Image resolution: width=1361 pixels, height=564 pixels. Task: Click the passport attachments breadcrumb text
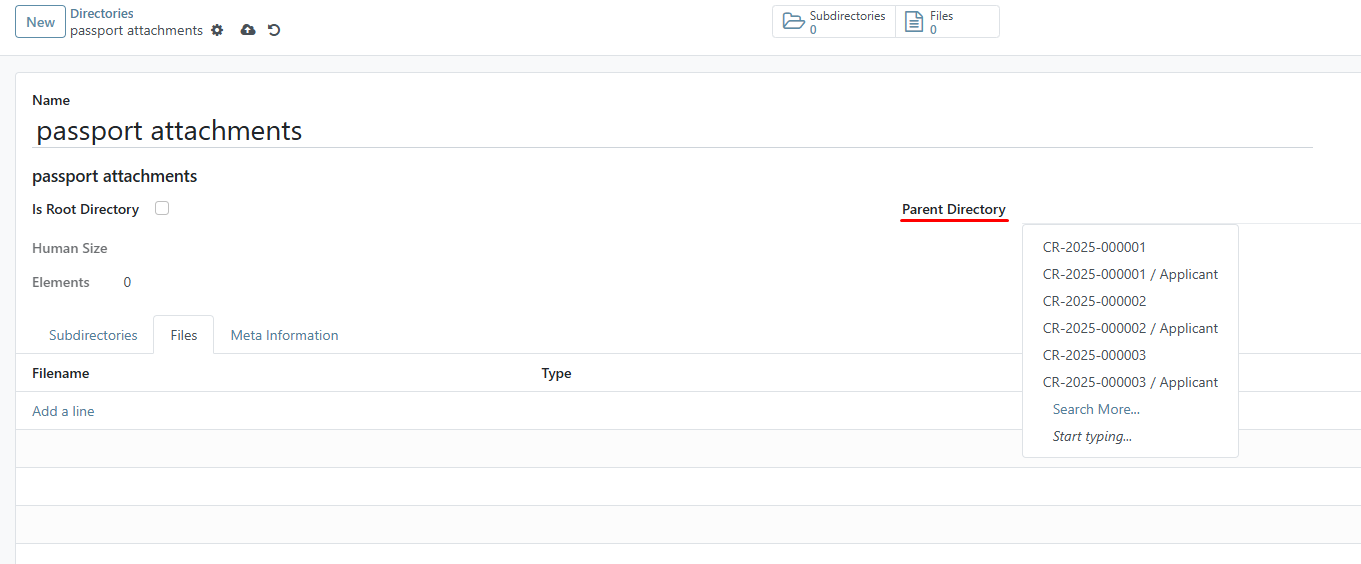point(137,30)
